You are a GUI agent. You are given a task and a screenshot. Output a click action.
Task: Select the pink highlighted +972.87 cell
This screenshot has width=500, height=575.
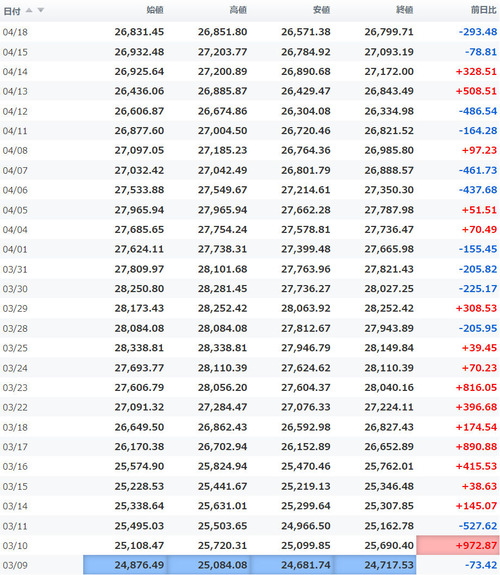(458, 545)
